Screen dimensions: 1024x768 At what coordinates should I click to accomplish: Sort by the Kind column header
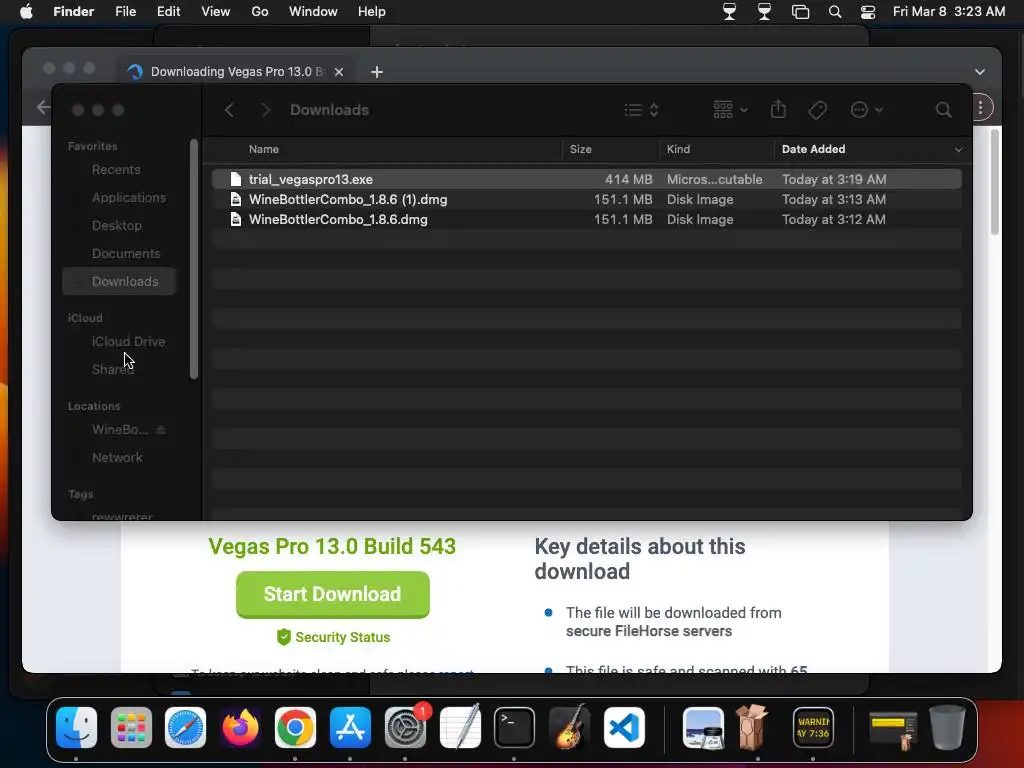pos(678,150)
